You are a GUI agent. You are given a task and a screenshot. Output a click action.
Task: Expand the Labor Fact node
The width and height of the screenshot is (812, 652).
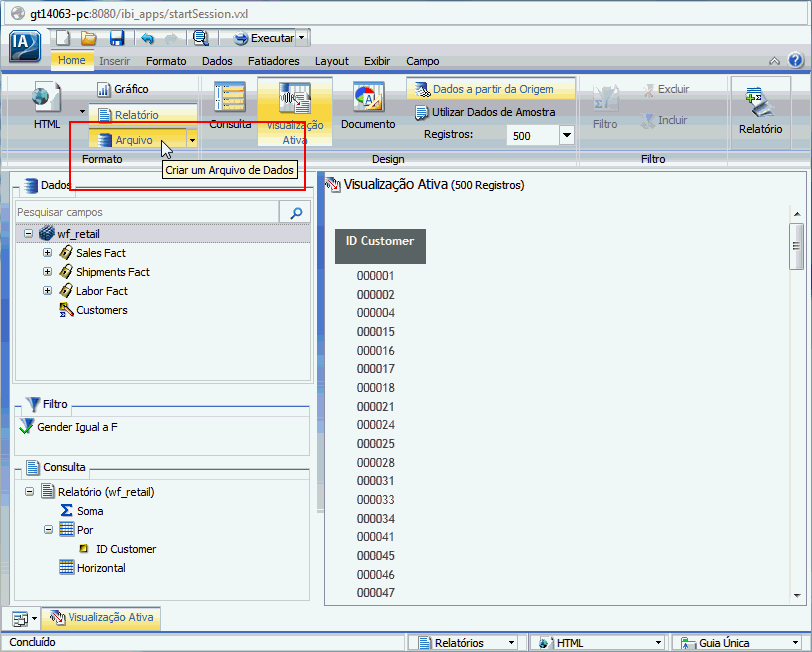click(47, 291)
